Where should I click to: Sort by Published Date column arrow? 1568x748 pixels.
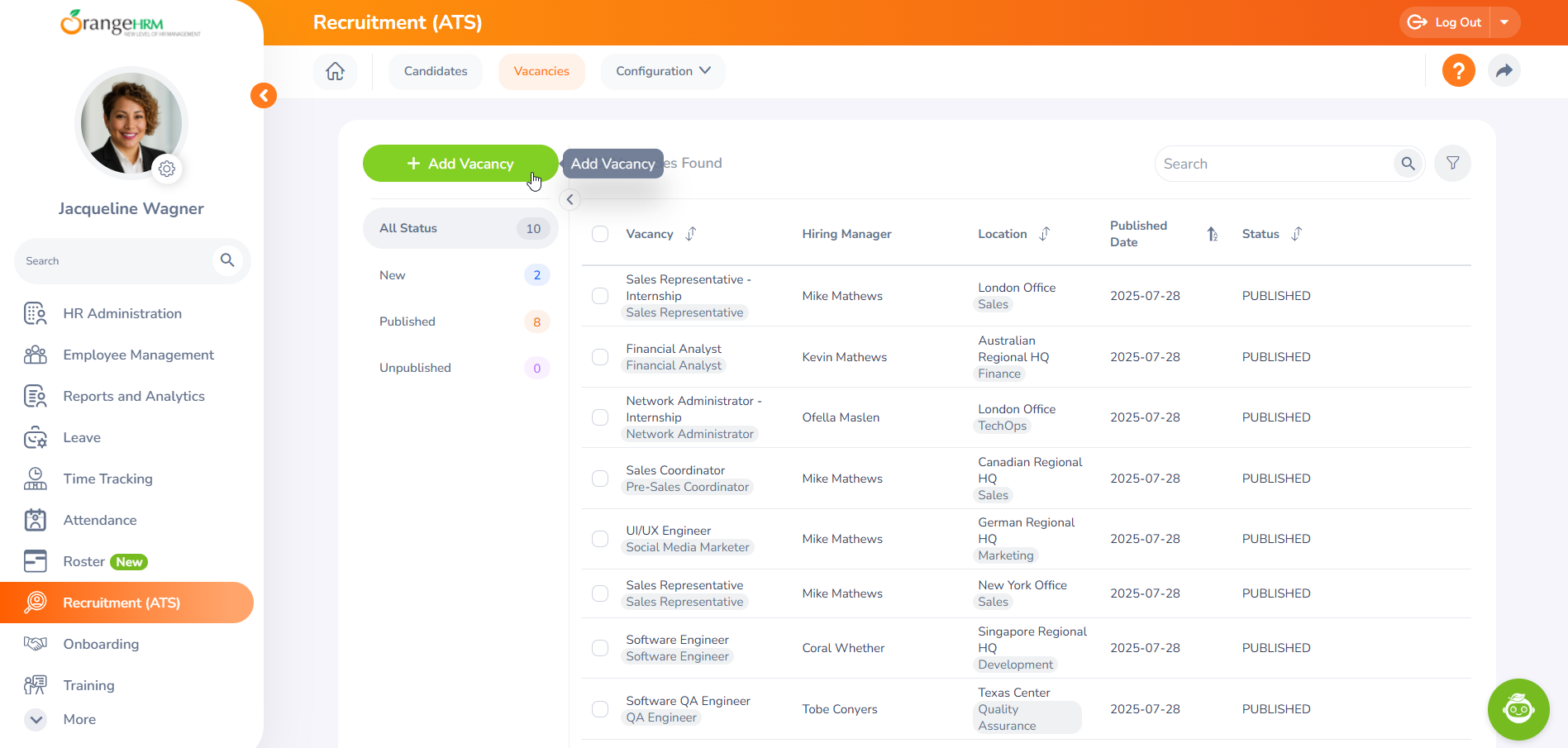(1212, 234)
